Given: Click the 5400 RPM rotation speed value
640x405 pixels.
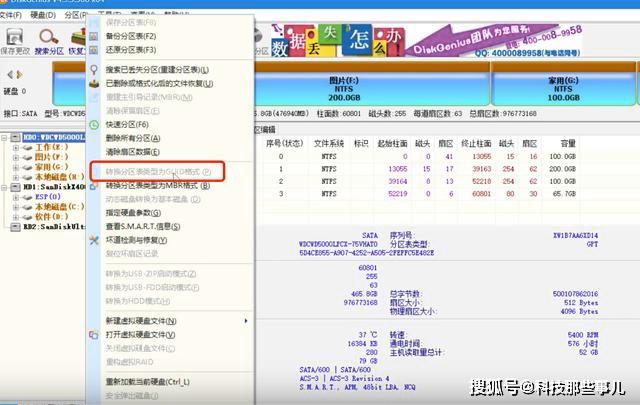Looking at the screenshot, I should click(x=582, y=335).
